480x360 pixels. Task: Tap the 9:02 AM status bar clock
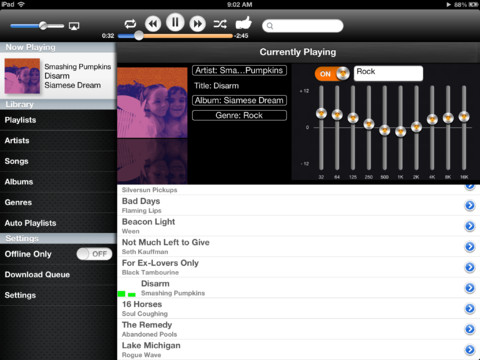click(240, 5)
